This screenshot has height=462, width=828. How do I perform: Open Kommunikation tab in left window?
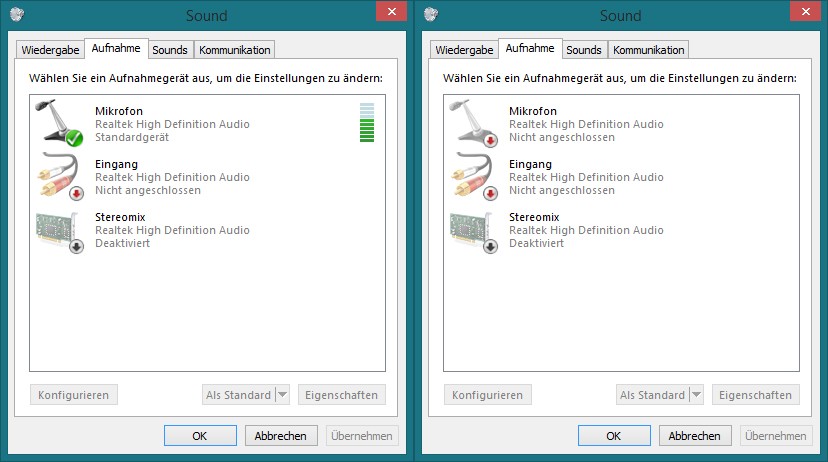click(x=234, y=50)
